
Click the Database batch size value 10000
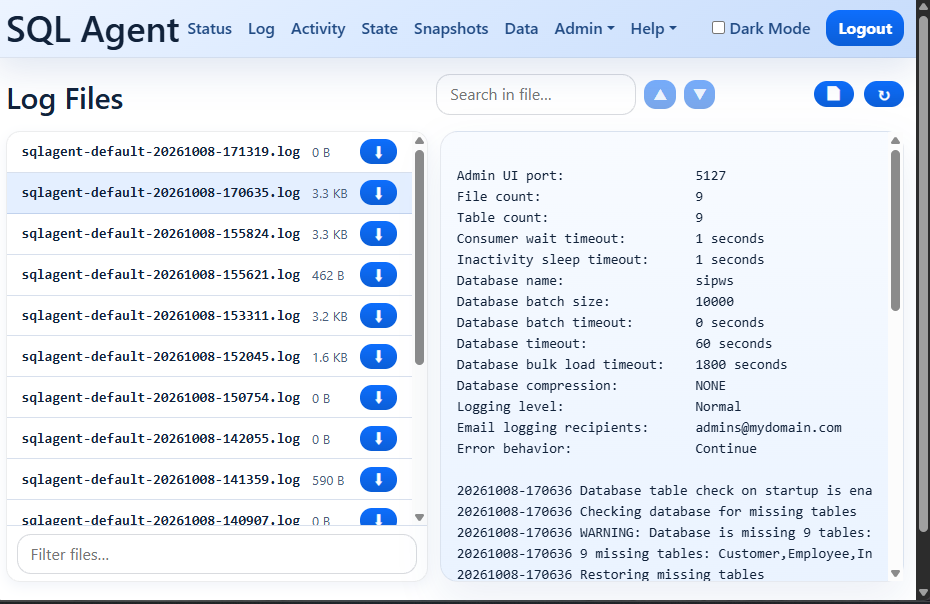coord(715,301)
